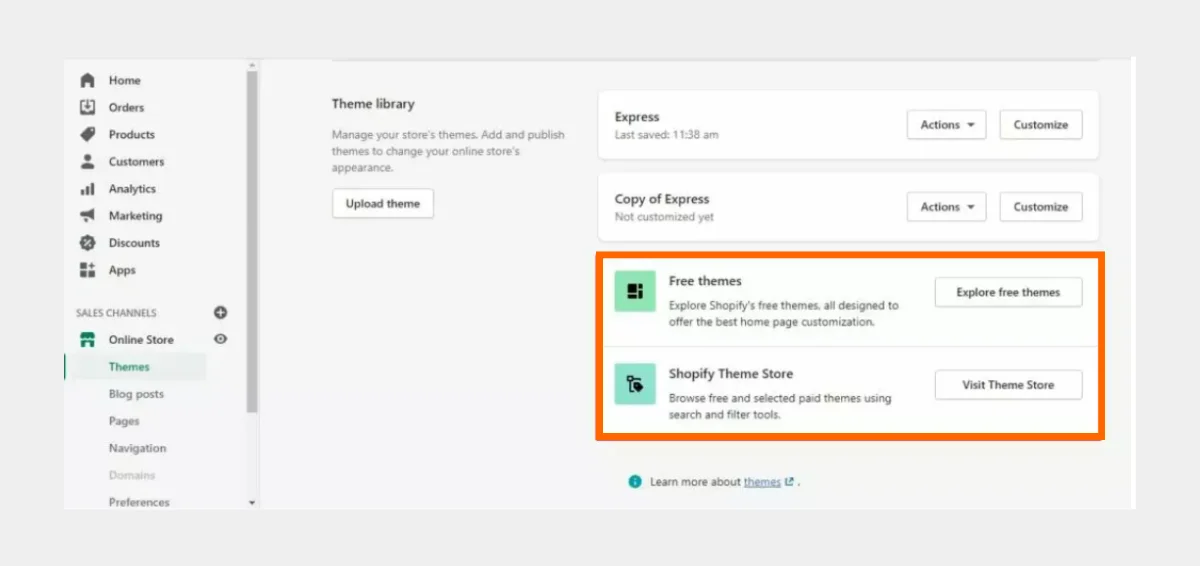Open Customers section

pos(136,161)
